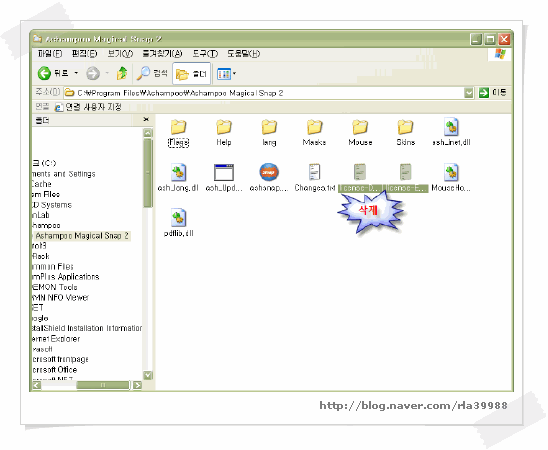
Task: Click folder tree vertical scrollbar thumb
Action: coord(148,173)
